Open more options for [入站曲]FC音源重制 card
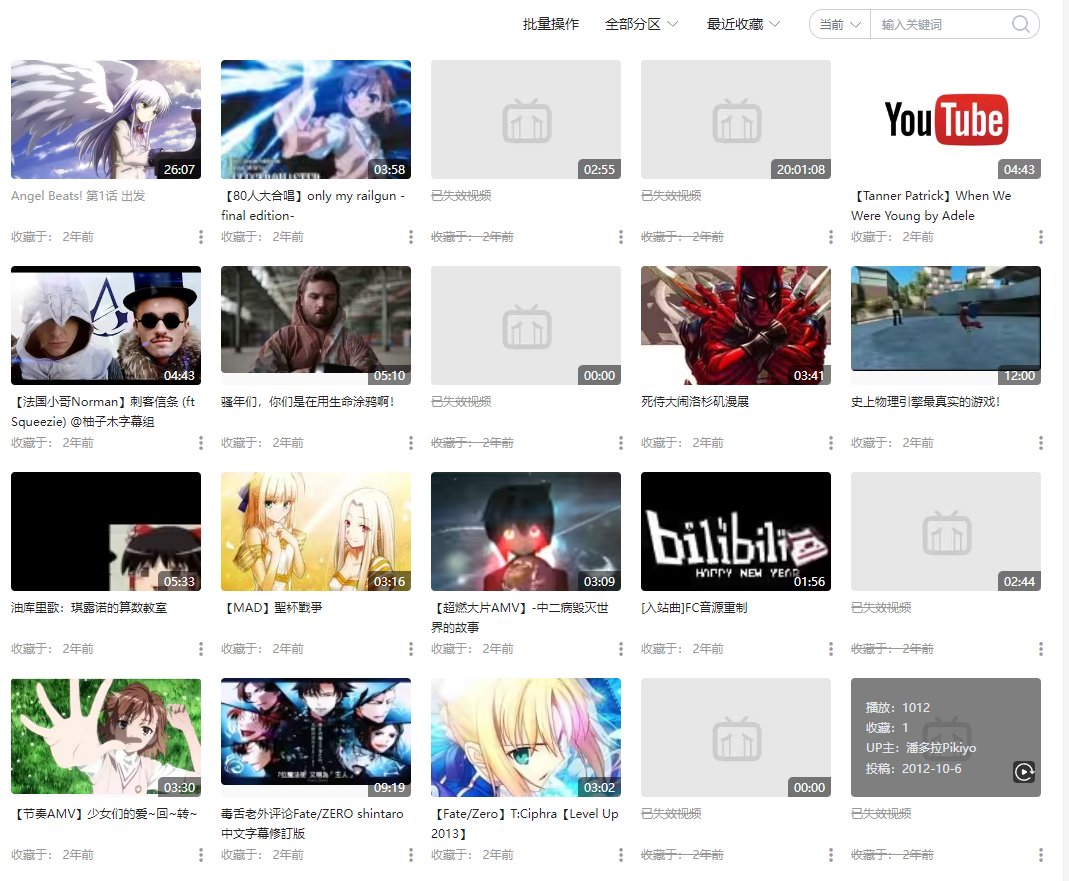Image resolution: width=1069 pixels, height=881 pixels. (830, 648)
